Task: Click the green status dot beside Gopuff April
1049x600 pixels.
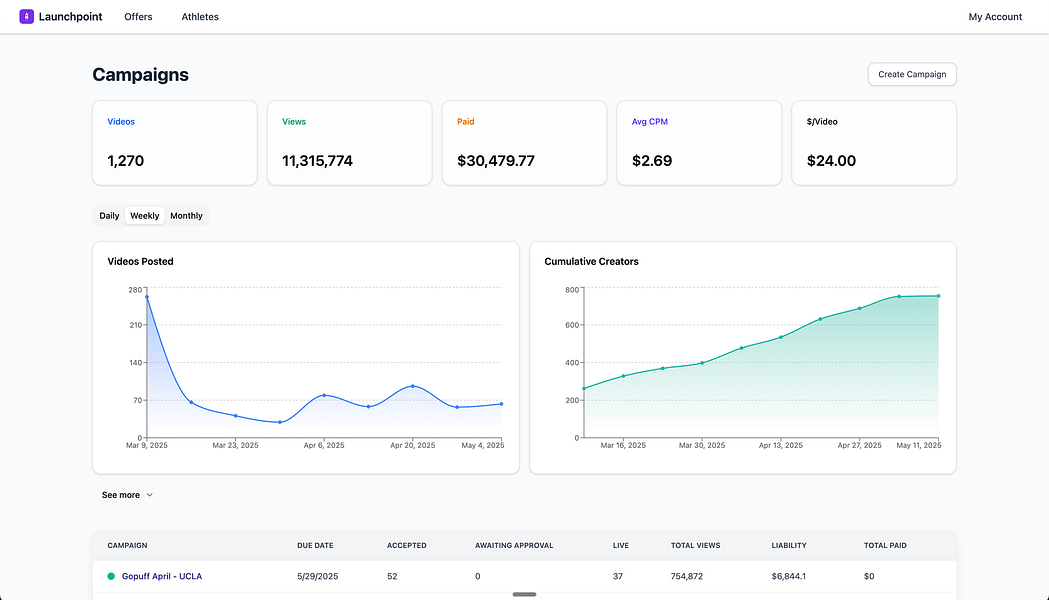Action: pos(110,576)
